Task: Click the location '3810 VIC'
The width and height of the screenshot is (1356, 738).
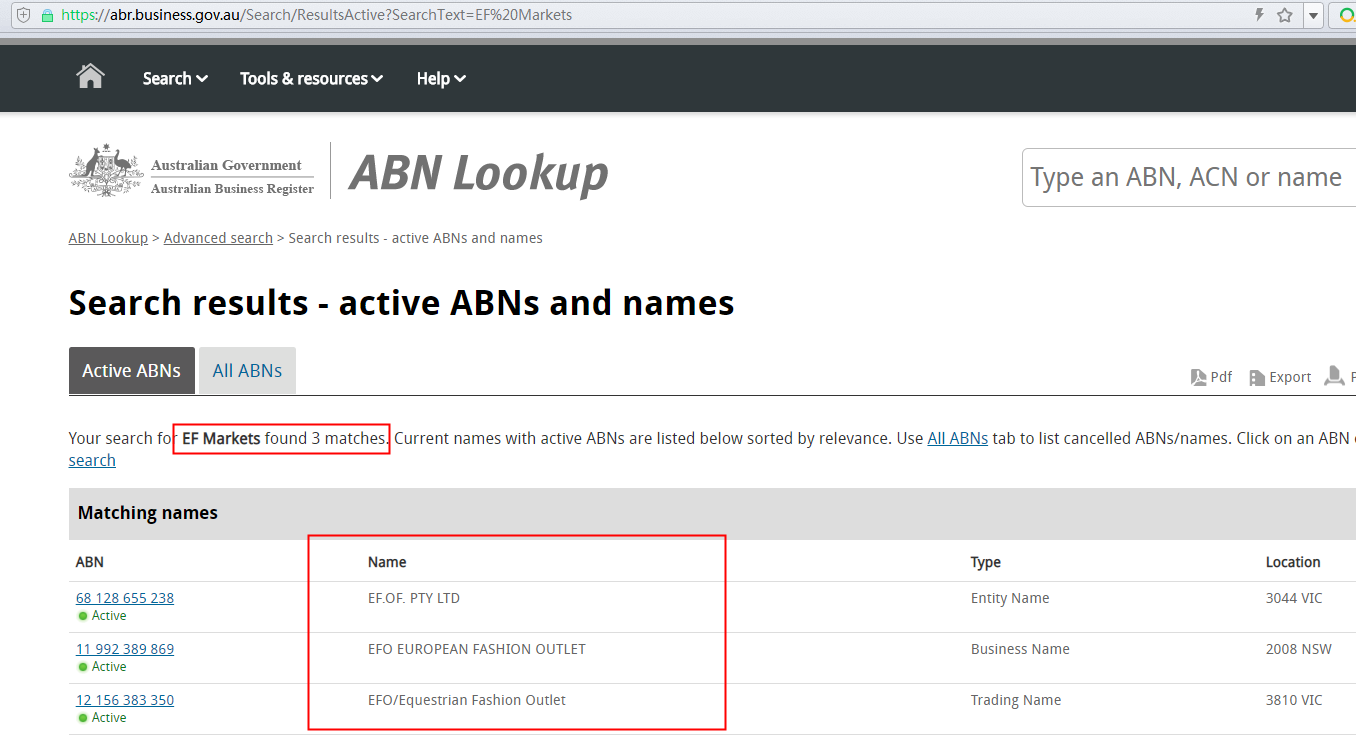Action: click(1294, 700)
